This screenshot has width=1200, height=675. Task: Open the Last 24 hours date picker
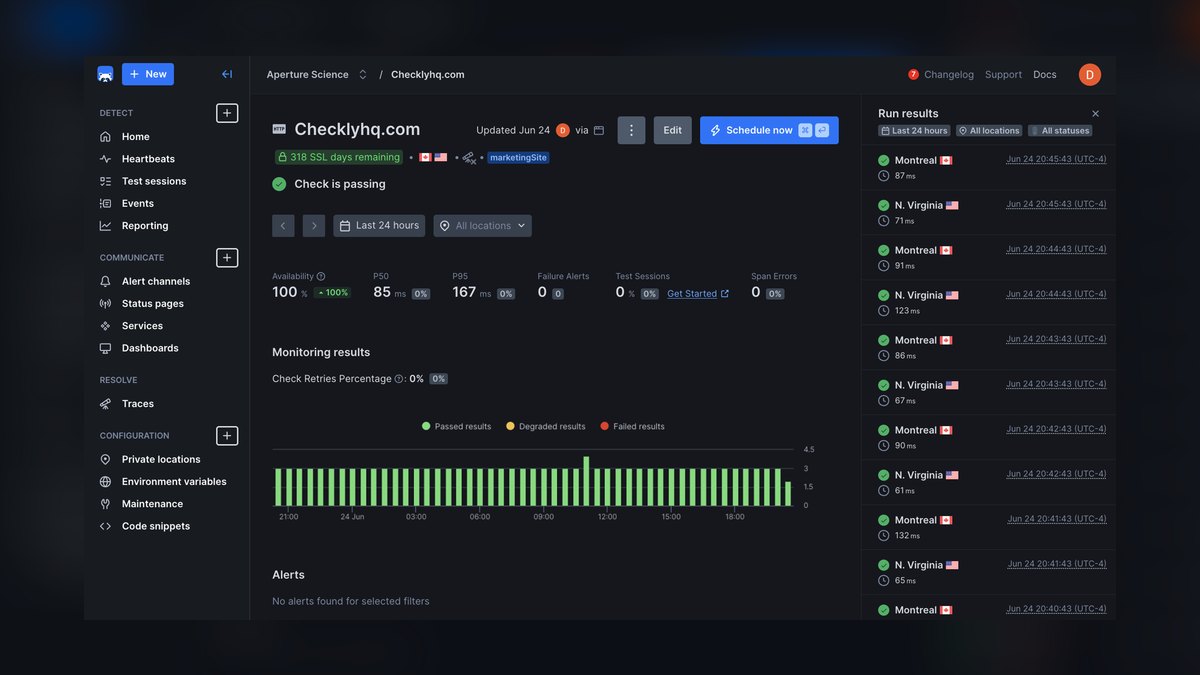pyautogui.click(x=379, y=226)
